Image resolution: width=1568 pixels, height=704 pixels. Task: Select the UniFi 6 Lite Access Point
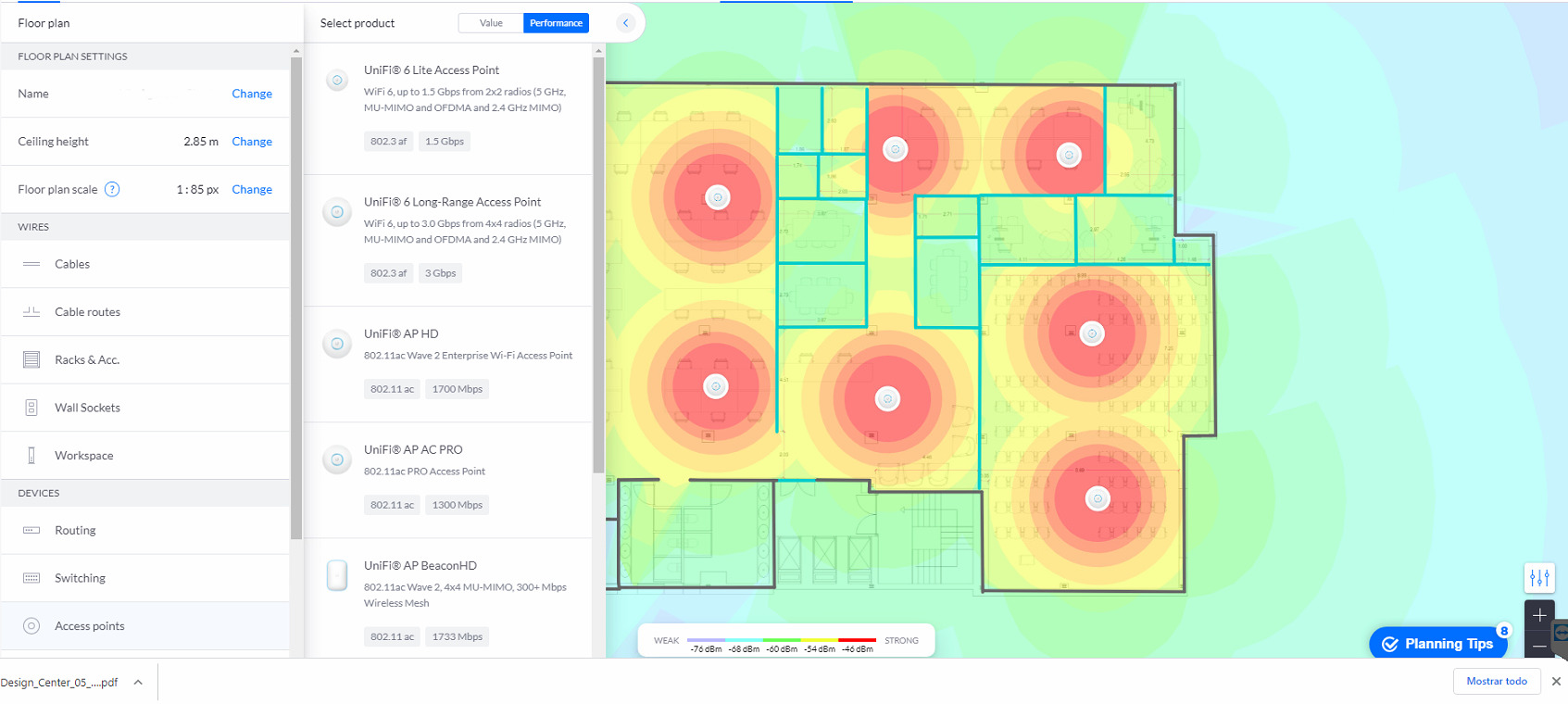point(432,70)
